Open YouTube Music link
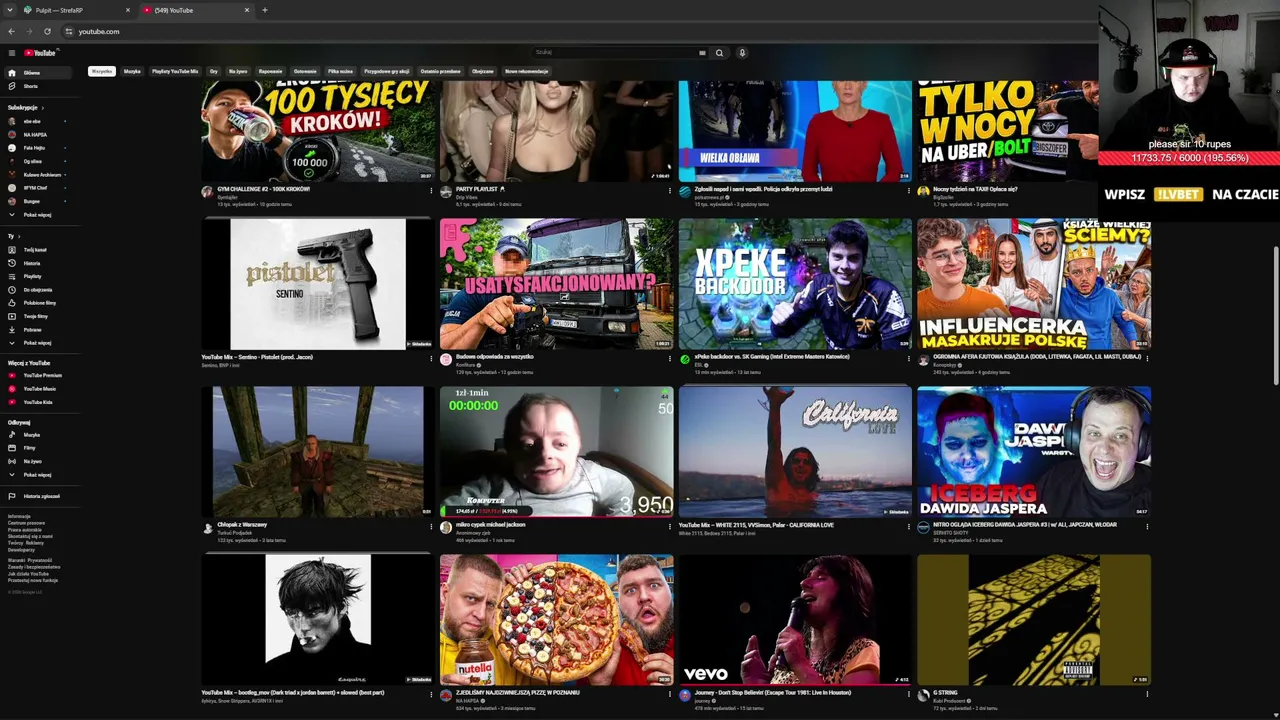 (x=36, y=389)
